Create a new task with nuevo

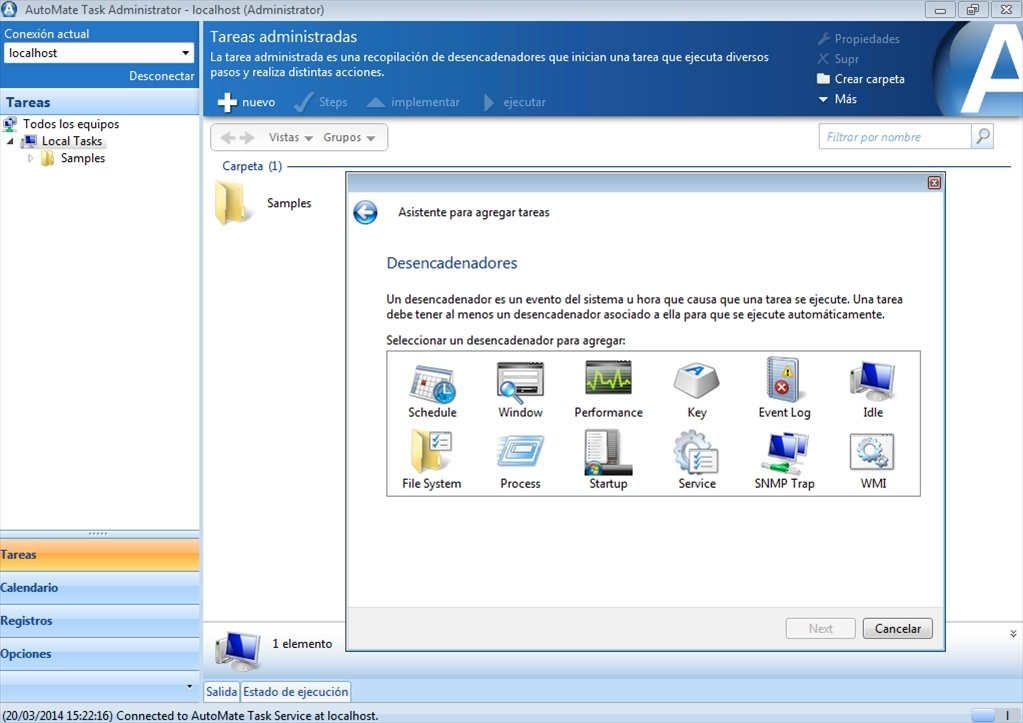point(246,102)
